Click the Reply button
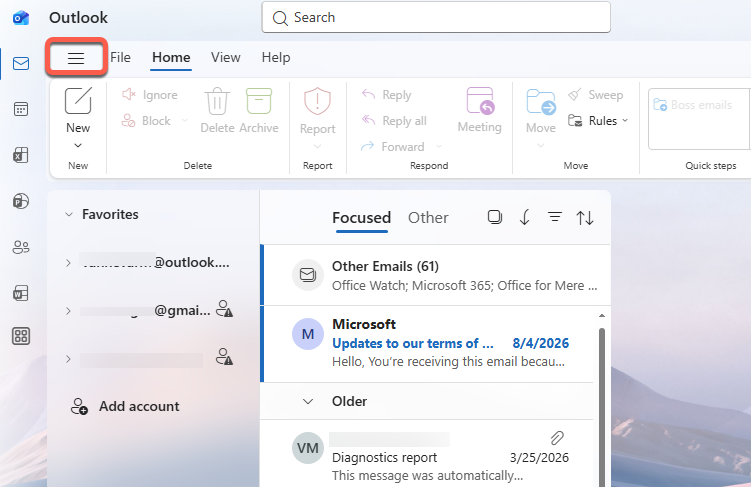 [x=387, y=95]
